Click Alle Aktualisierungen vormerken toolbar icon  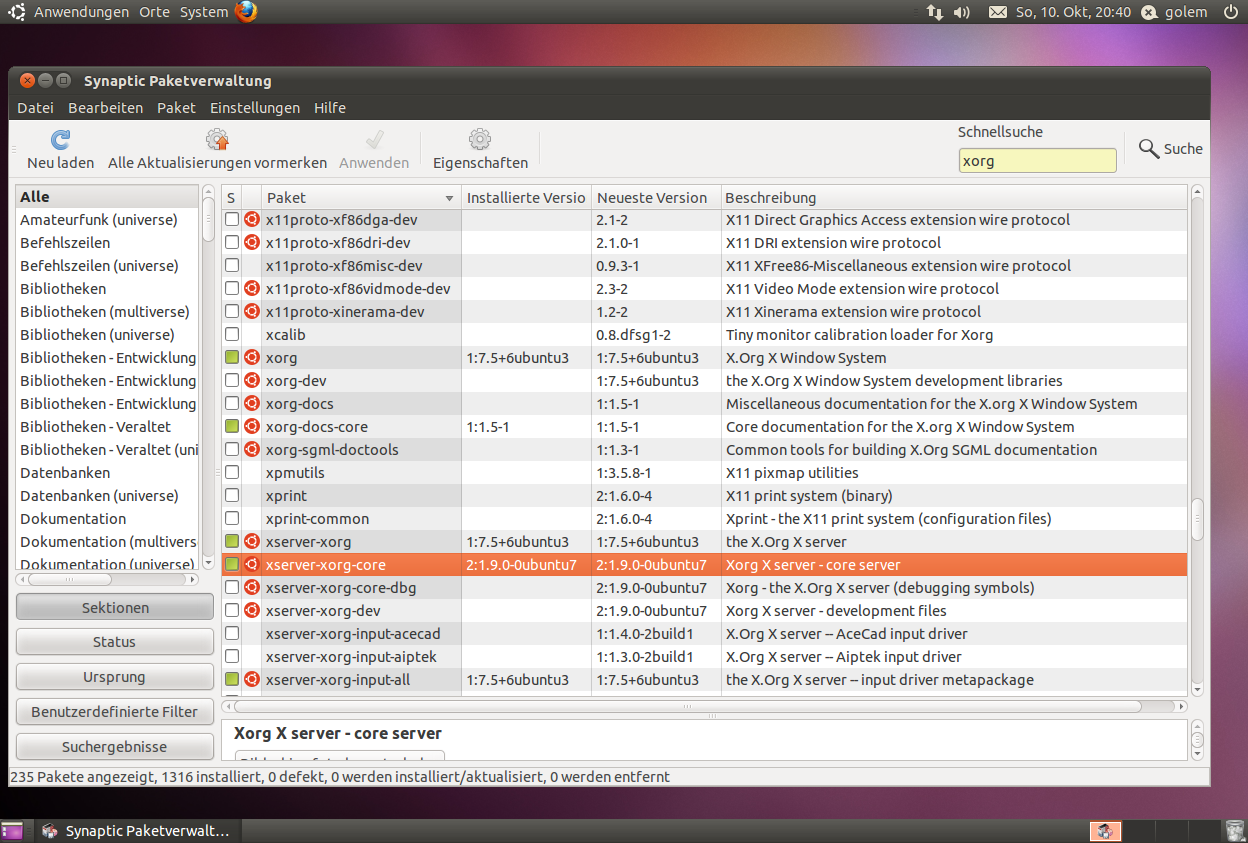217,140
